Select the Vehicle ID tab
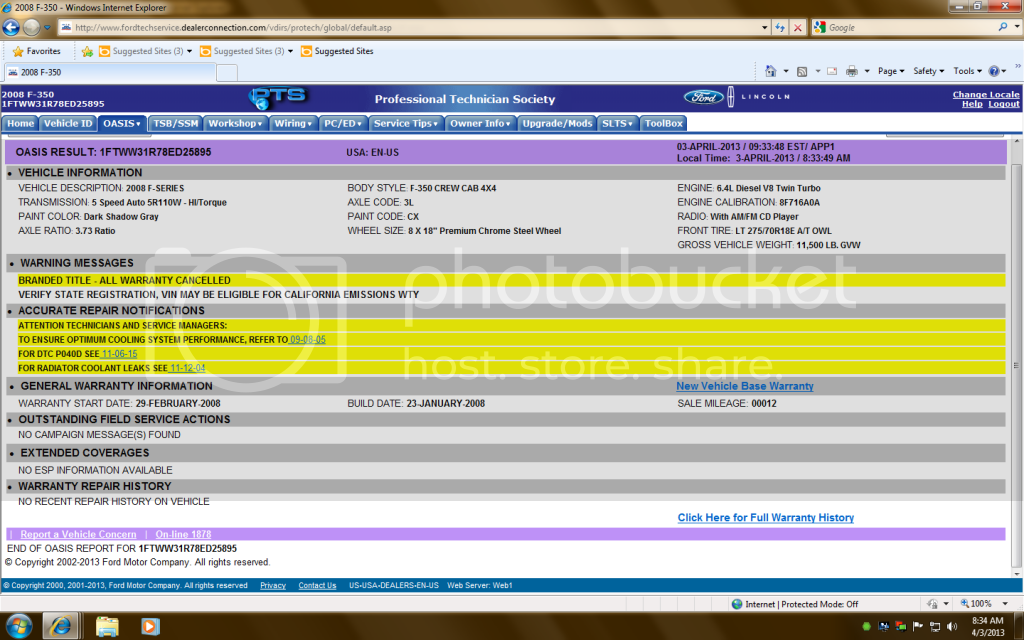The image size is (1024, 640). pyautogui.click(x=68, y=123)
